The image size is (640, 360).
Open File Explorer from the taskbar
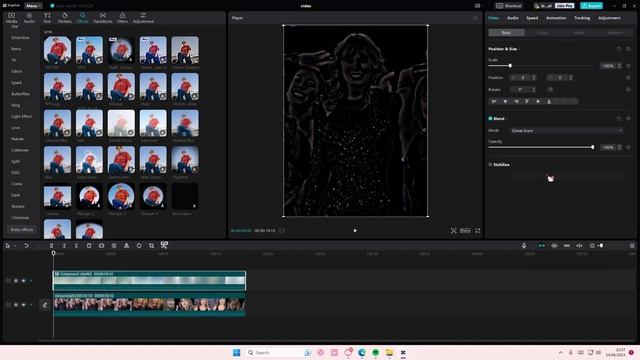tap(389, 352)
